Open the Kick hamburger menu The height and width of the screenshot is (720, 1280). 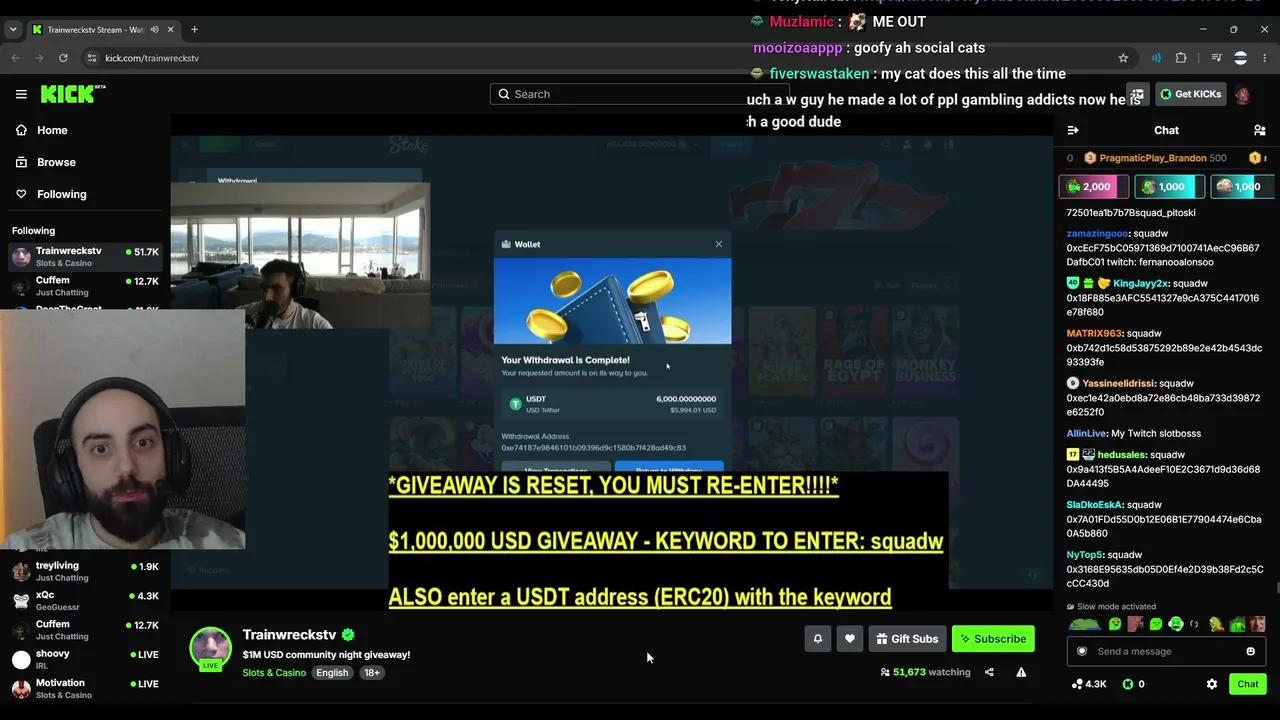pos(21,94)
